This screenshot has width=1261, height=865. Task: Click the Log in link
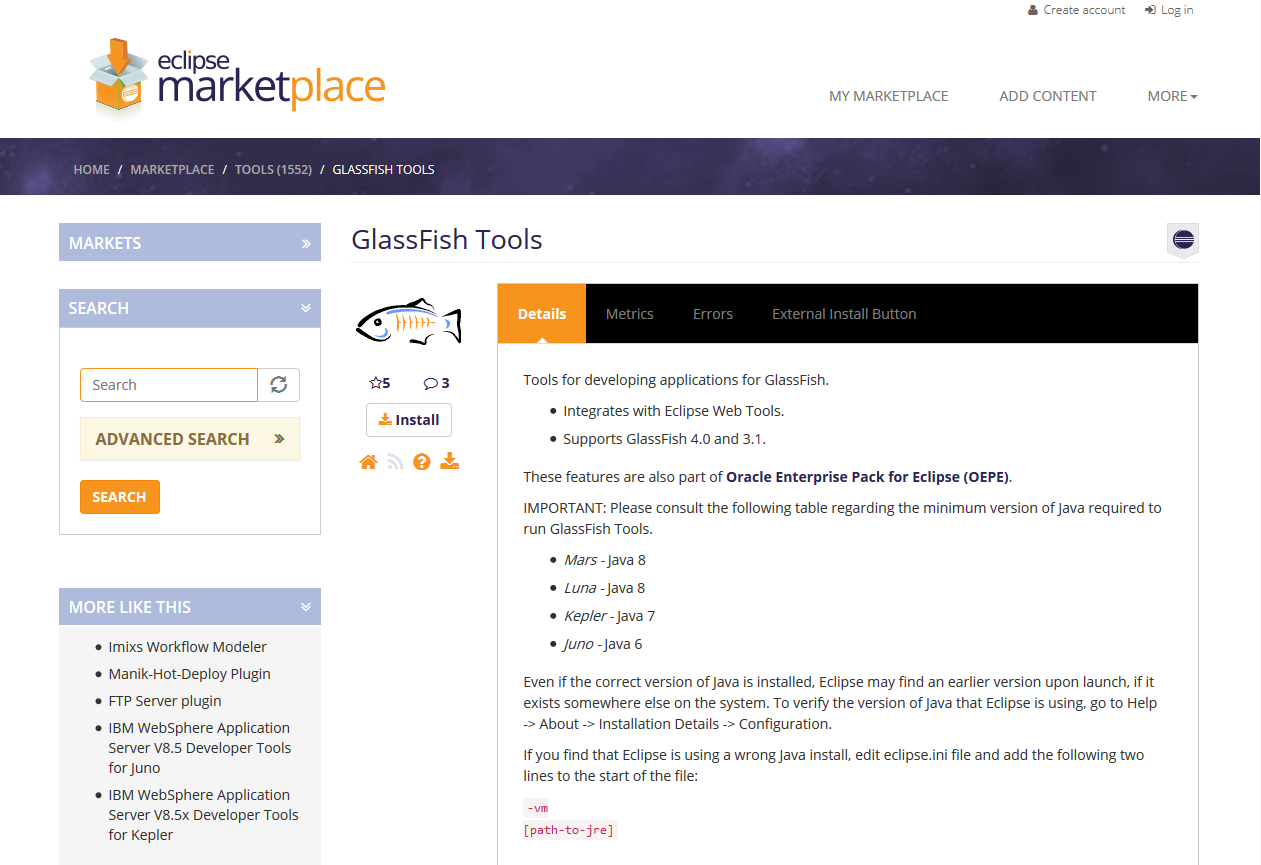[1168, 10]
